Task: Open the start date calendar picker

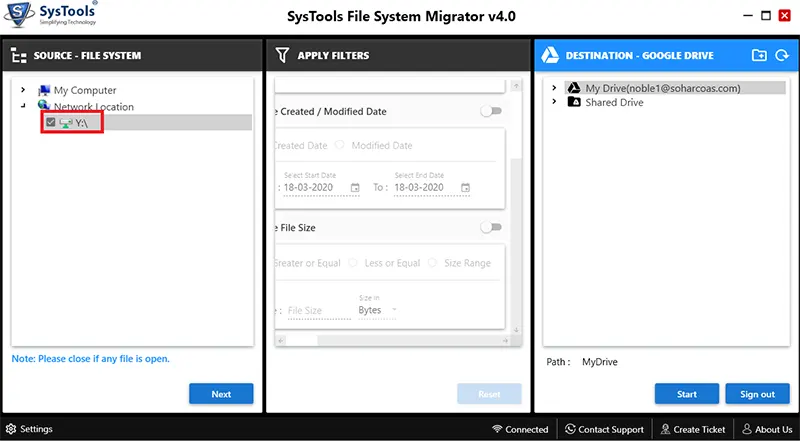Action: point(355,187)
